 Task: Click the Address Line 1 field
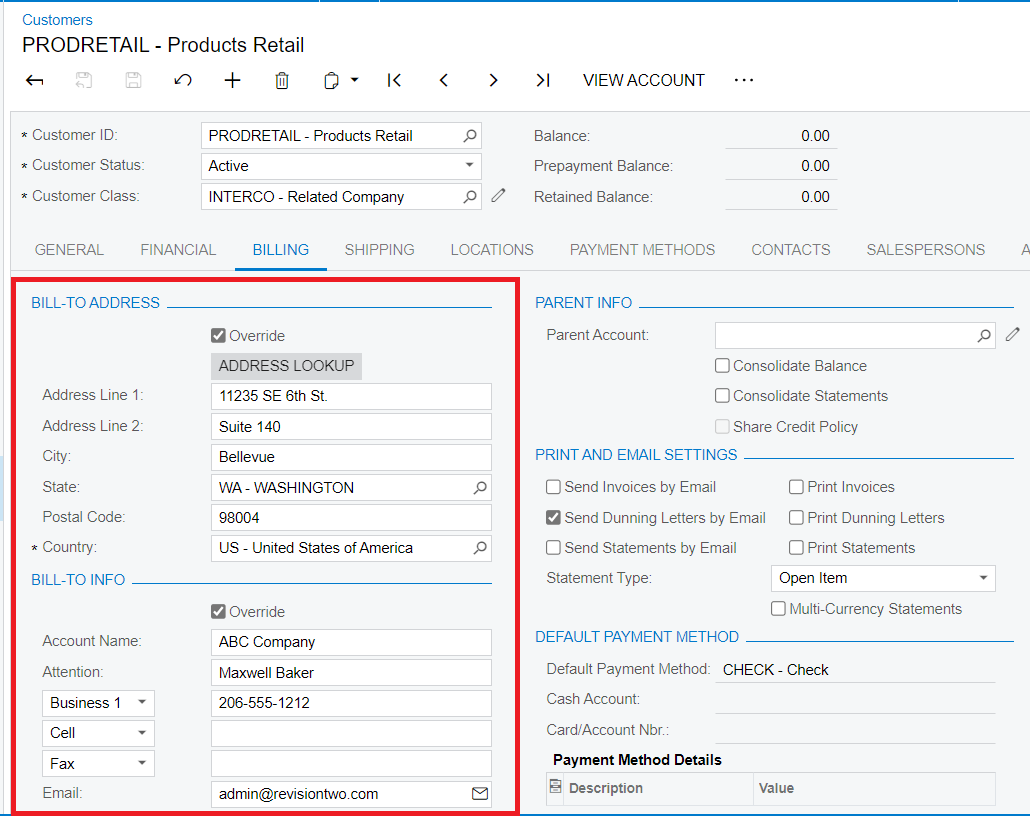pos(351,396)
